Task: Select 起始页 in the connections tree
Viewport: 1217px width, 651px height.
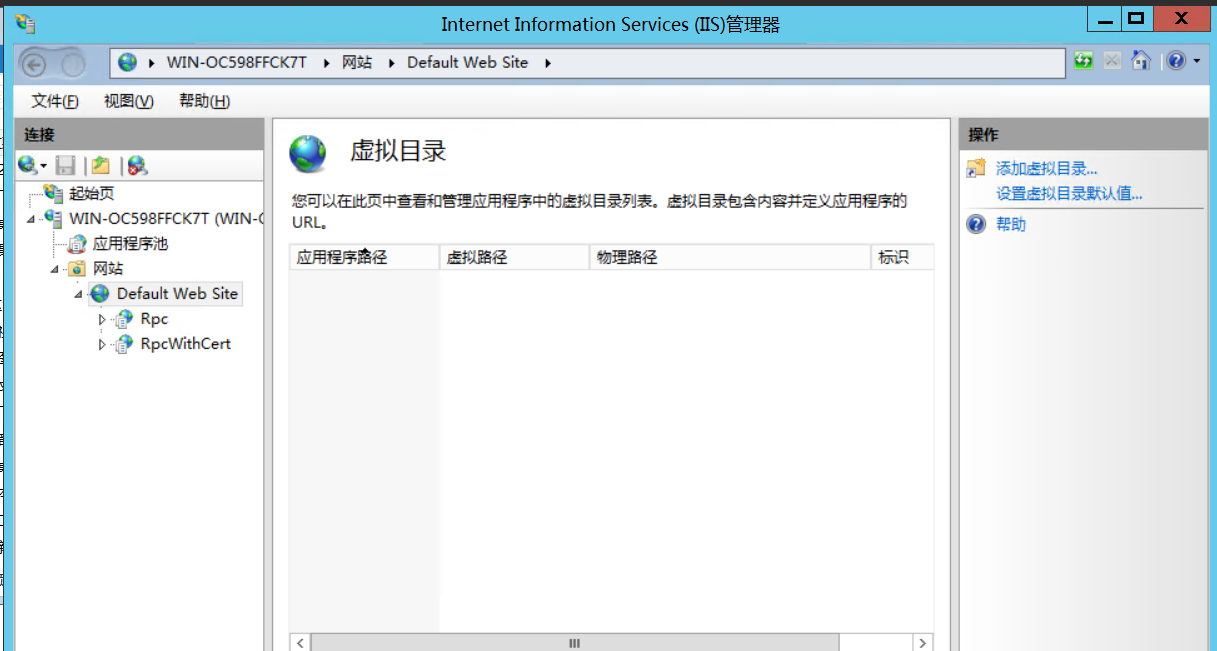Action: pyautogui.click(x=92, y=193)
